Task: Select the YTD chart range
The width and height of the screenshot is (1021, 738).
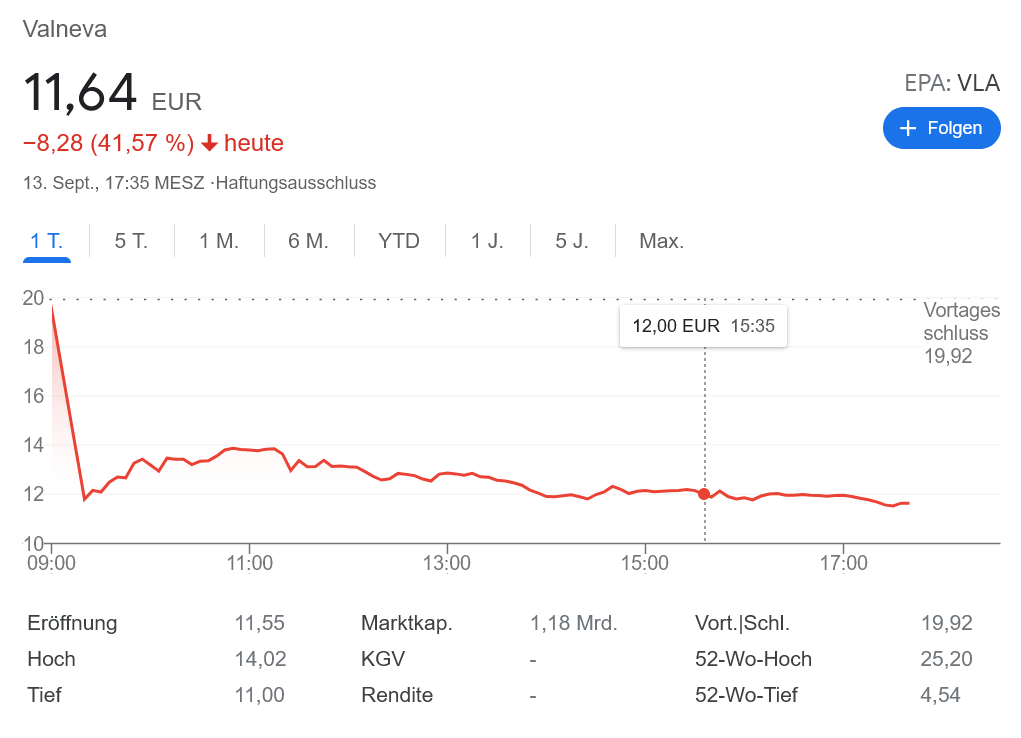Action: point(399,241)
